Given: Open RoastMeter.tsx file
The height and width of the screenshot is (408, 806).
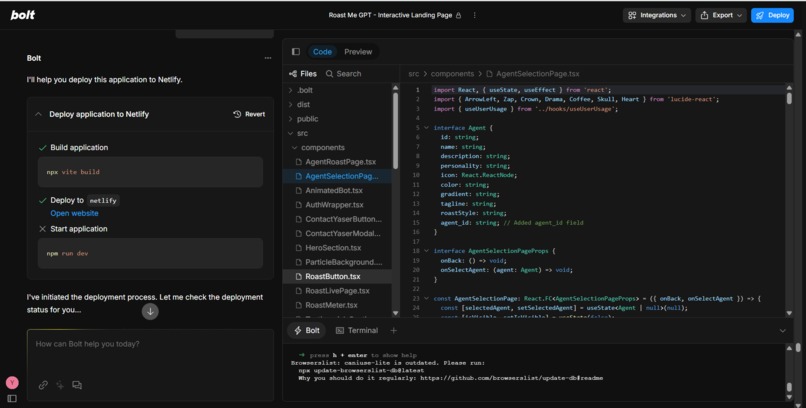Looking at the screenshot, I should (x=331, y=305).
